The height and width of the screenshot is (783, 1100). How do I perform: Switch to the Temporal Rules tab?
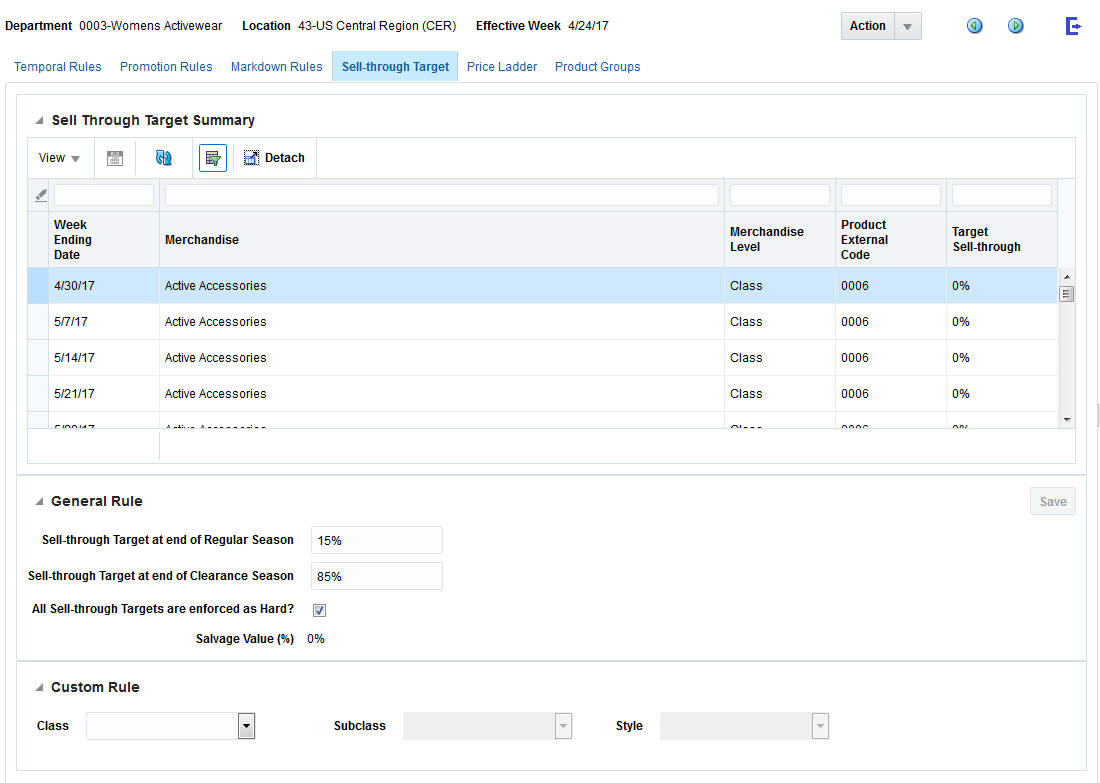pyautogui.click(x=58, y=67)
